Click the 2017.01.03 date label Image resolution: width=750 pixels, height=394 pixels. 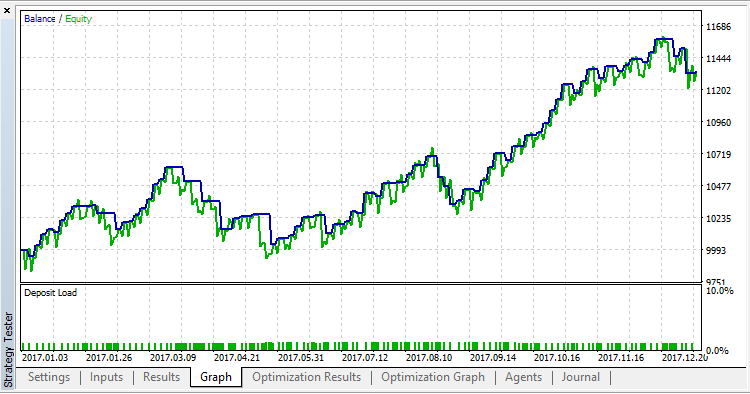pos(45,358)
